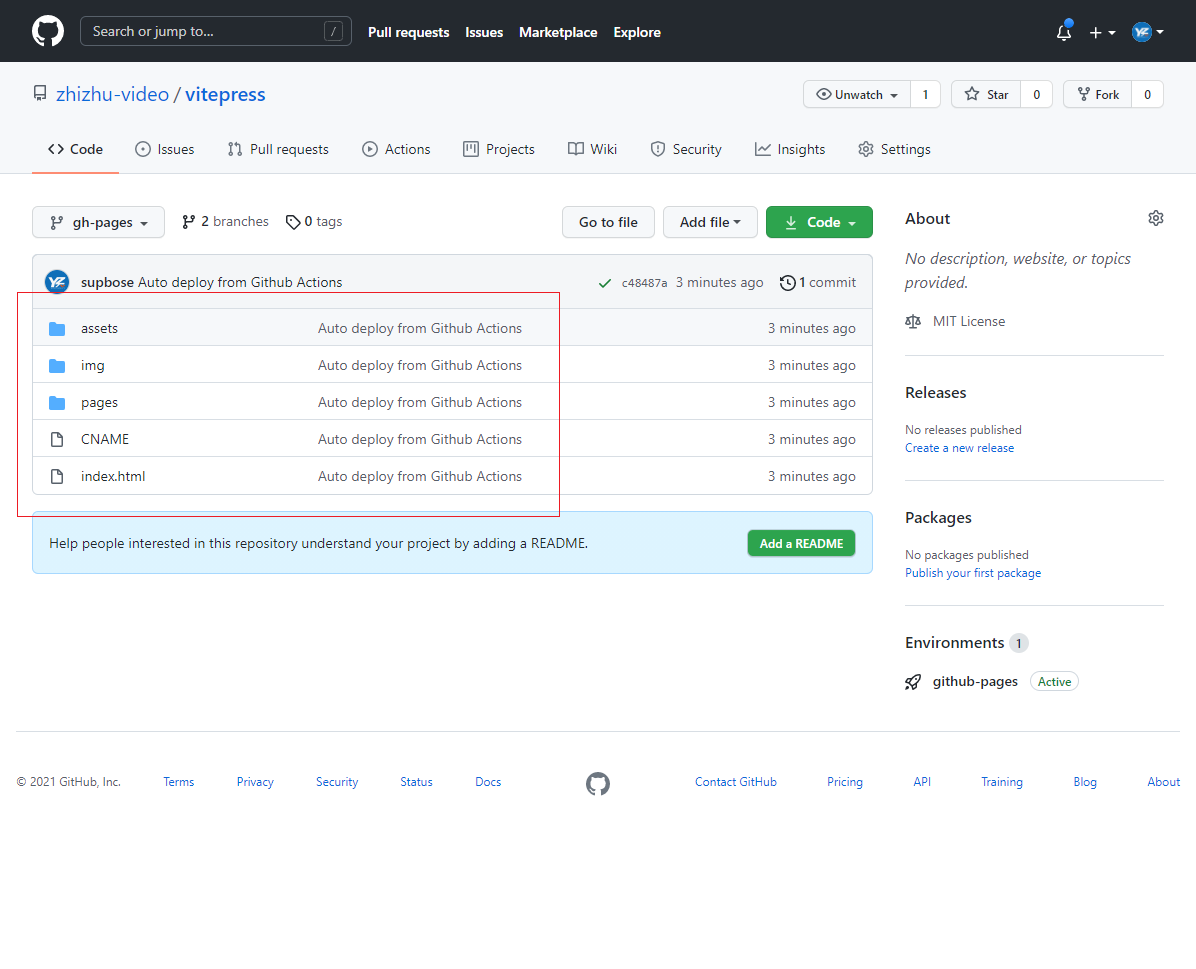Click Add a README button
This screenshot has width=1196, height=969.
pos(801,543)
